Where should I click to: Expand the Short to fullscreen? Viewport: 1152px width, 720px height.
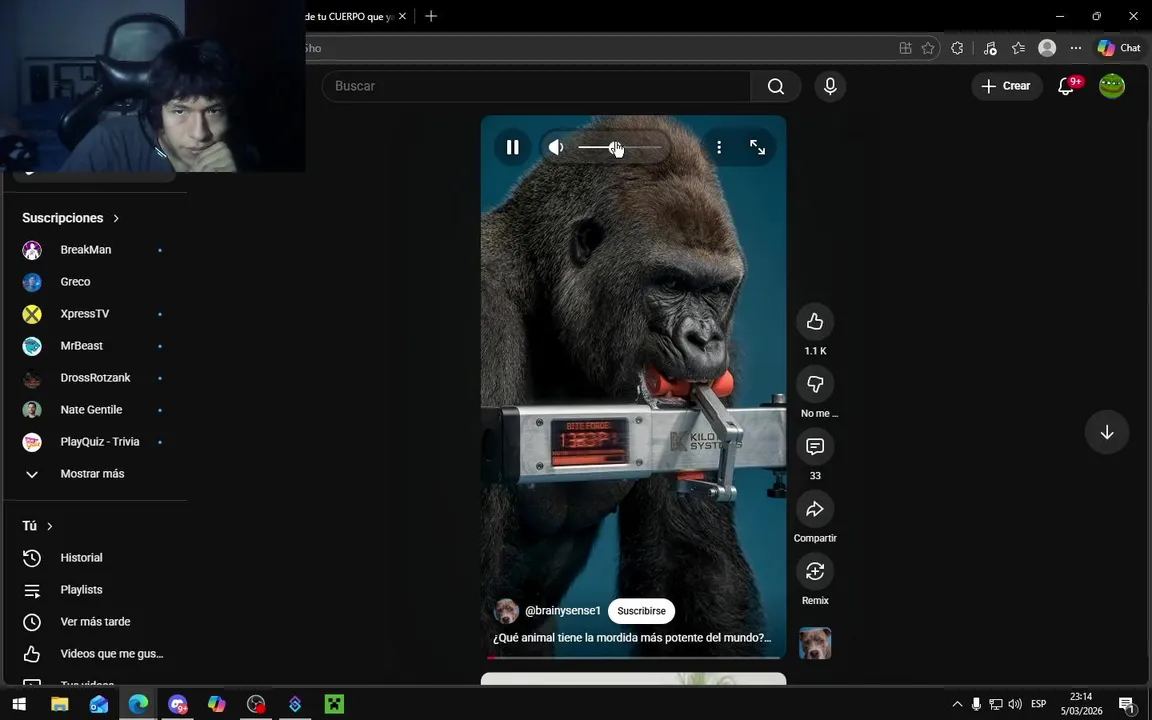[757, 148]
